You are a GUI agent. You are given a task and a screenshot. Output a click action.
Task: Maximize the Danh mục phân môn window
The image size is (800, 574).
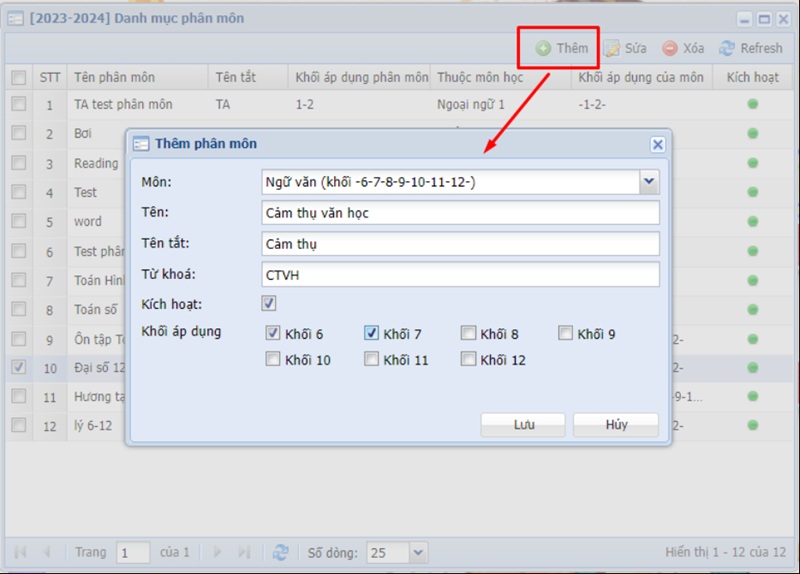764,20
